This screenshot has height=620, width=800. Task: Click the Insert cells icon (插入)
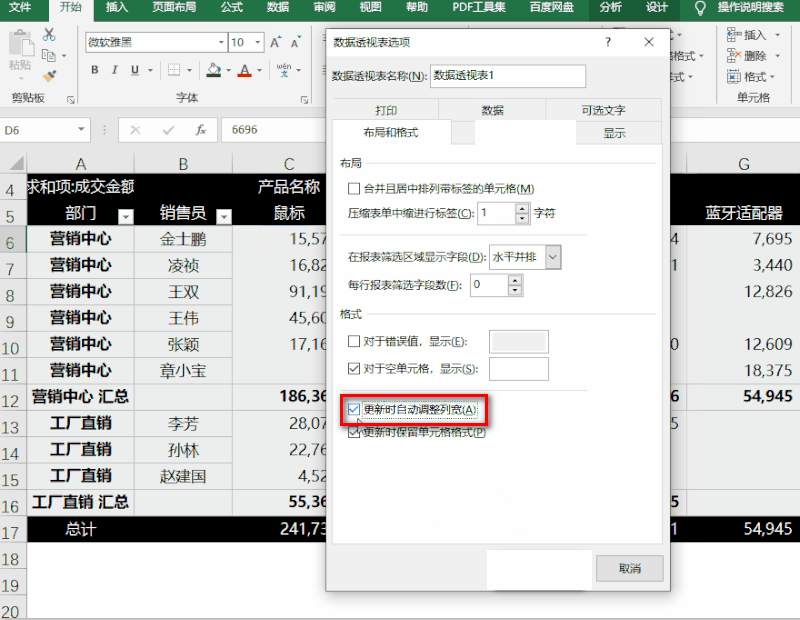click(x=734, y=35)
